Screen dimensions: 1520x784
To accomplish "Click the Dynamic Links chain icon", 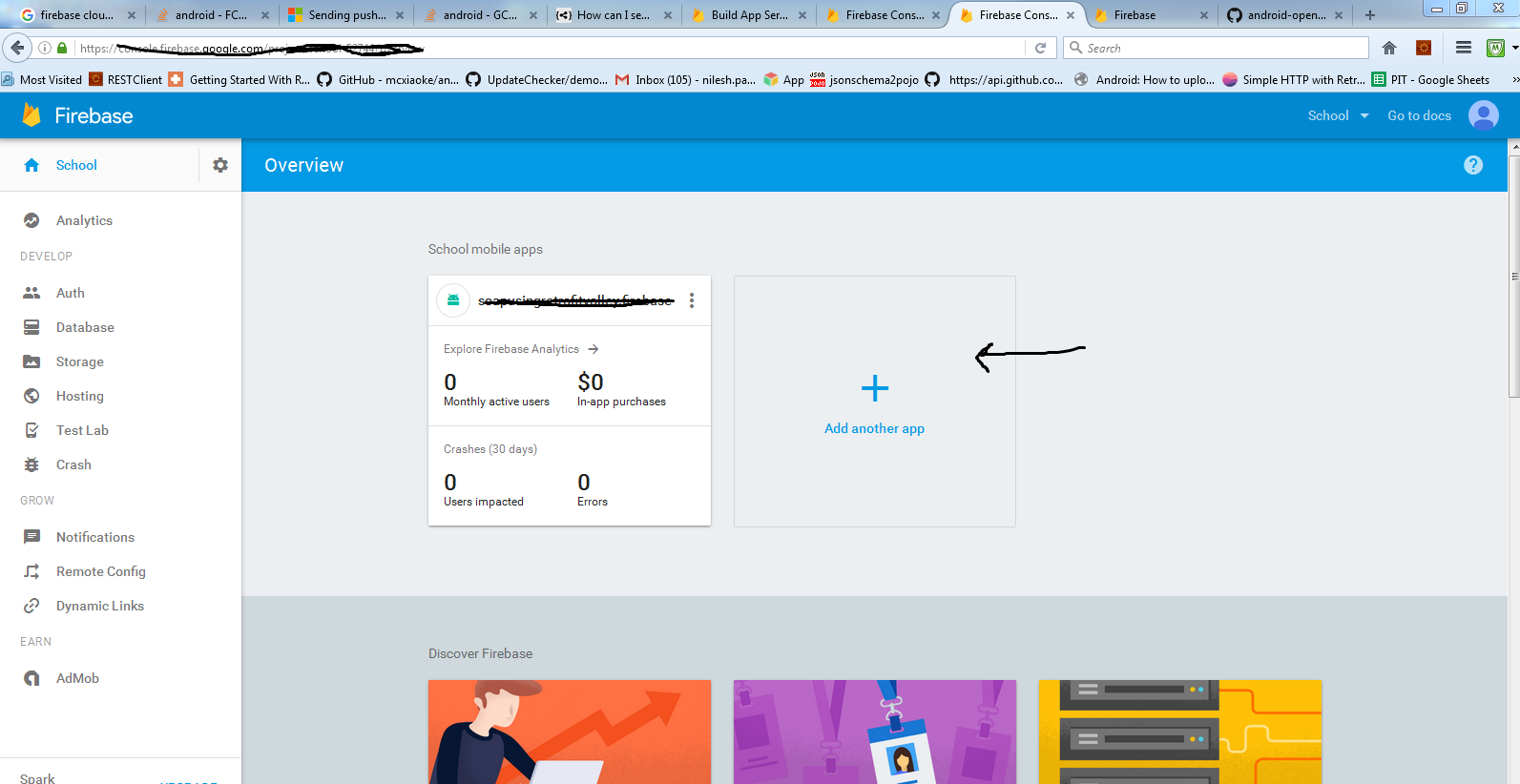I will (31, 606).
